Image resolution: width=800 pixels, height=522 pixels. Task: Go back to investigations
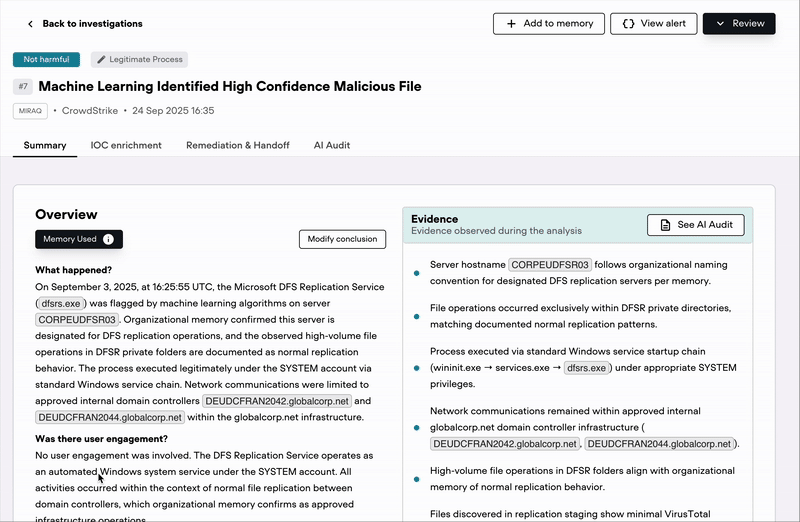(85, 23)
